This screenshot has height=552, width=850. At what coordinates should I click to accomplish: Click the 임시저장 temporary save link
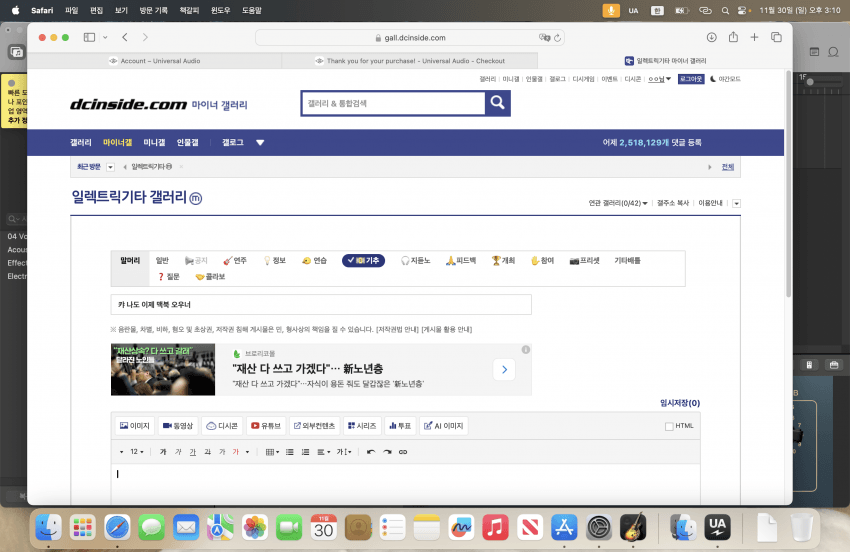pyautogui.click(x=679, y=403)
